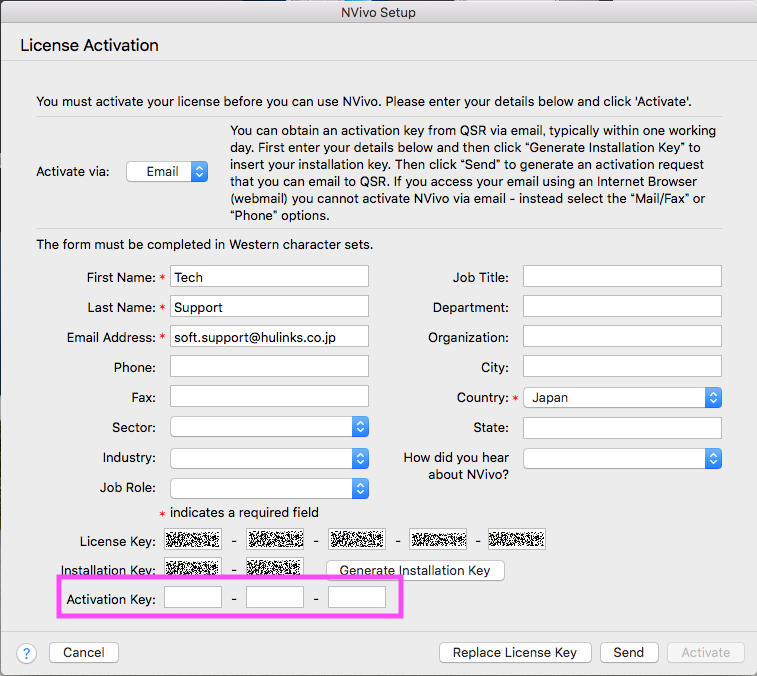Screen dimensions: 757x676
Task: Click the Cancel button
Action: tap(84, 652)
